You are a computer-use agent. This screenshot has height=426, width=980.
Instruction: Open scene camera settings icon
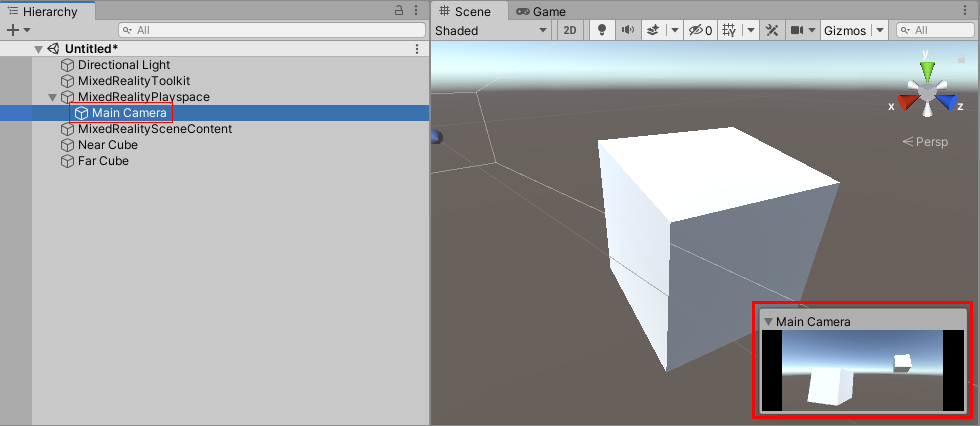tap(797, 30)
